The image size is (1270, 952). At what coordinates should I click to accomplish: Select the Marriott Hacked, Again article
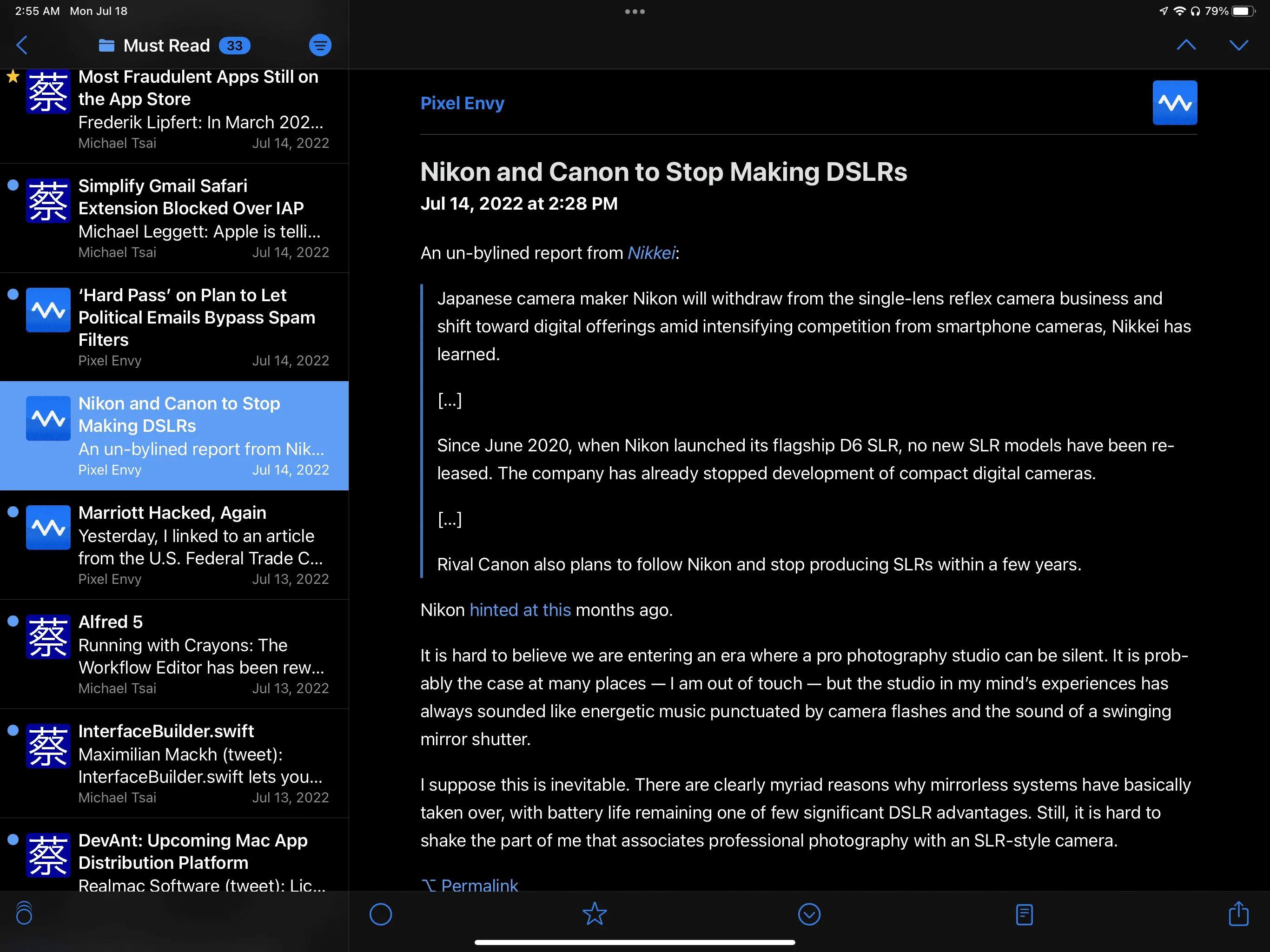[x=174, y=545]
